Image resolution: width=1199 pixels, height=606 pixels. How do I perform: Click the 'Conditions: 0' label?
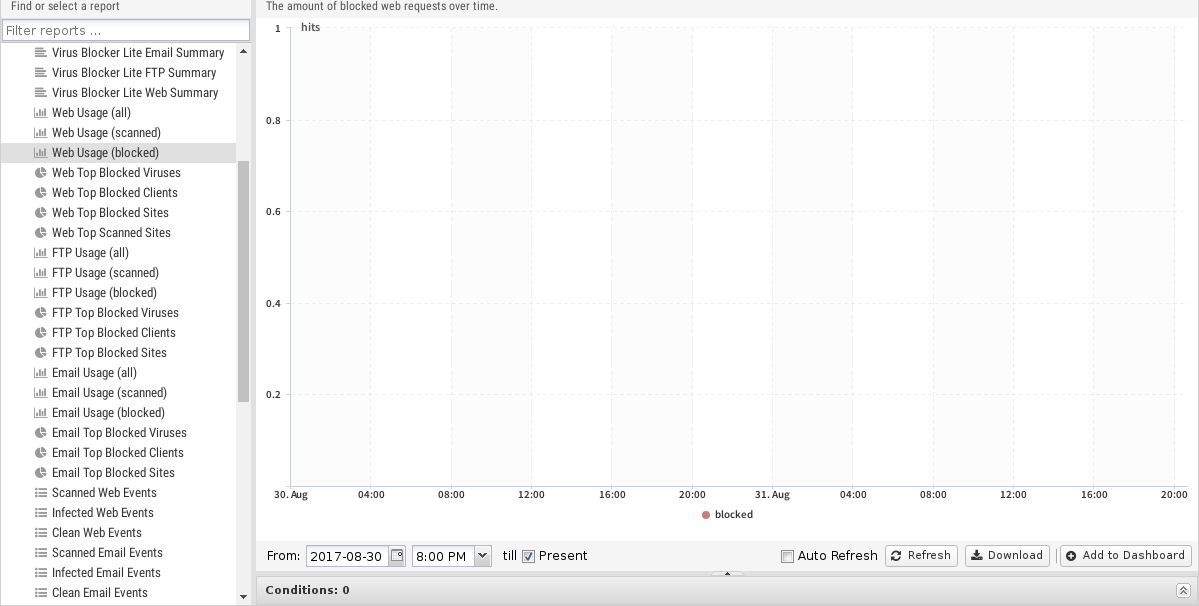[307, 590]
